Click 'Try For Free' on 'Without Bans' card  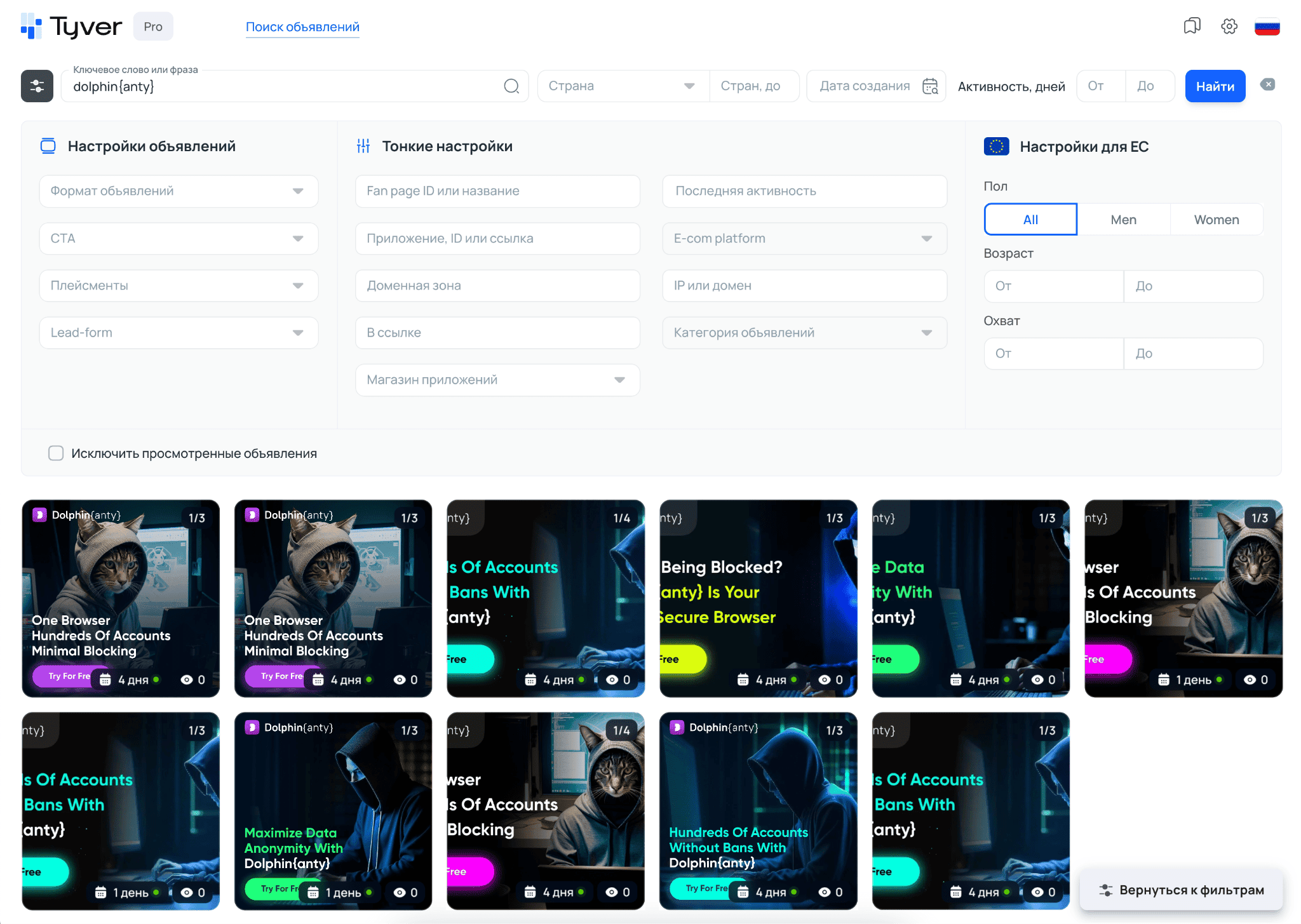click(x=705, y=888)
